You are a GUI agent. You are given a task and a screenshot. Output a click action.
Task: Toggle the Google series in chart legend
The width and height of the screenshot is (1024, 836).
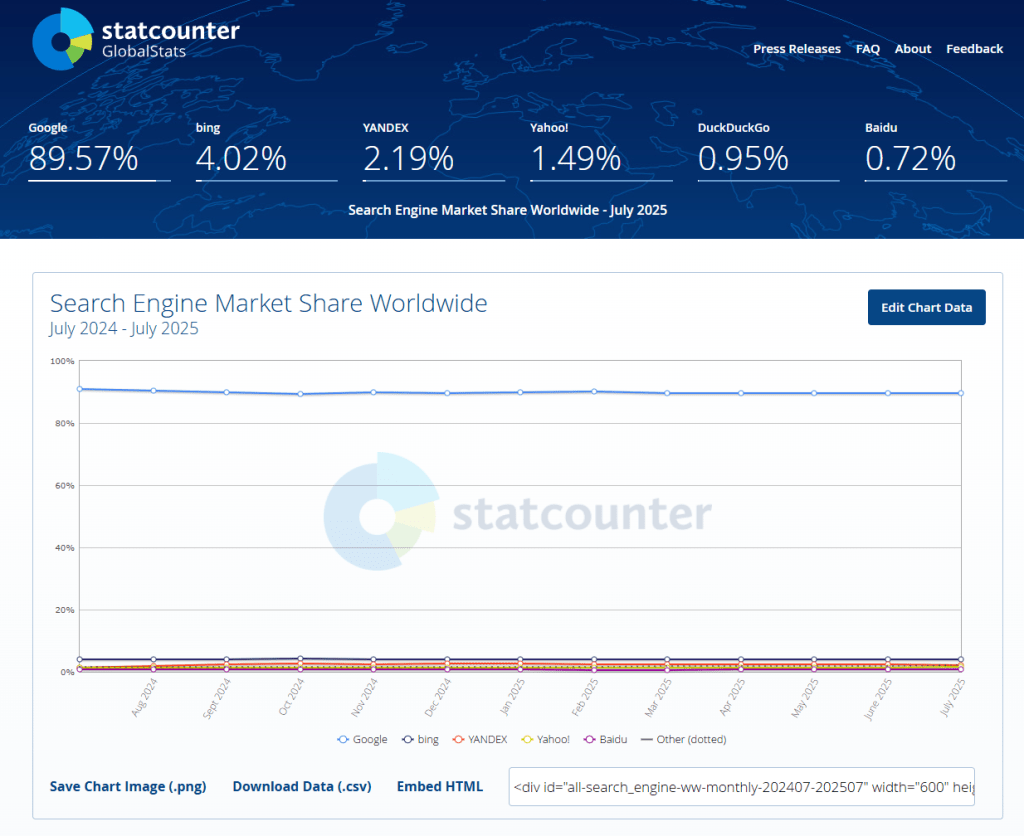tap(362, 739)
